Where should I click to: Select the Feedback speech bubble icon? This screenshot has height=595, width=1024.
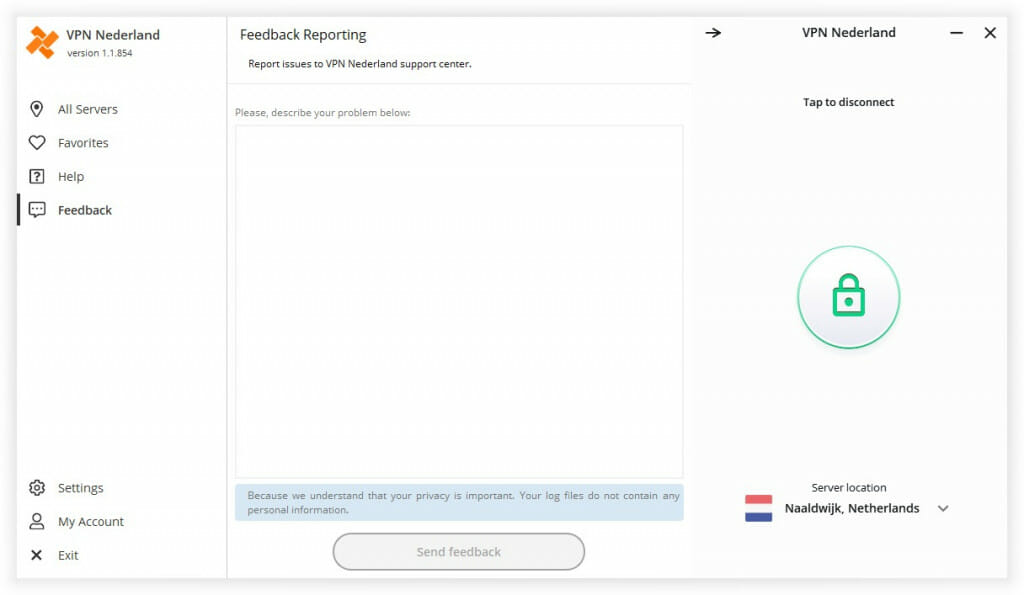click(x=37, y=210)
